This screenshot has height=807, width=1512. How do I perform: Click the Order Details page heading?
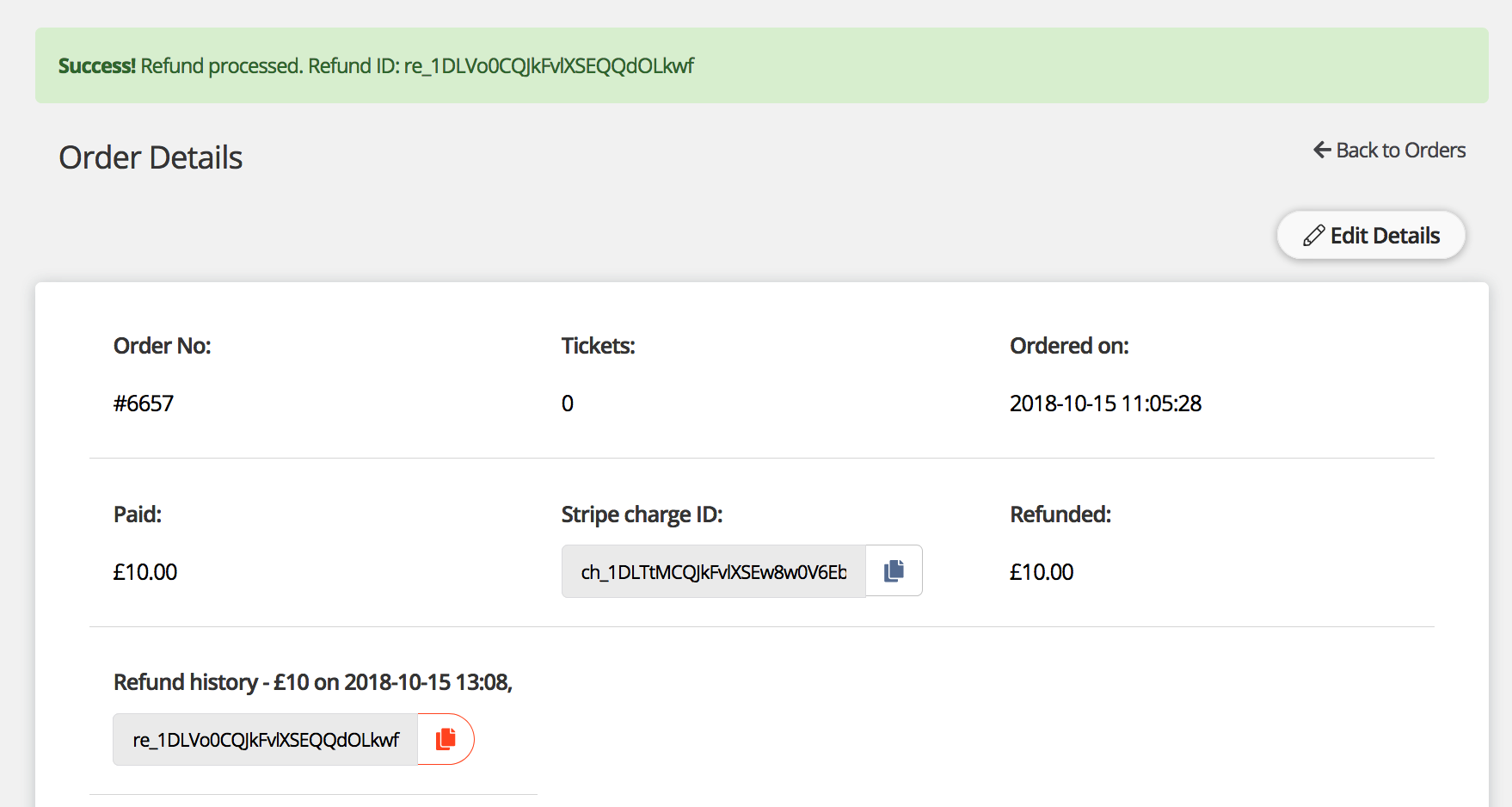pyautogui.click(x=151, y=157)
